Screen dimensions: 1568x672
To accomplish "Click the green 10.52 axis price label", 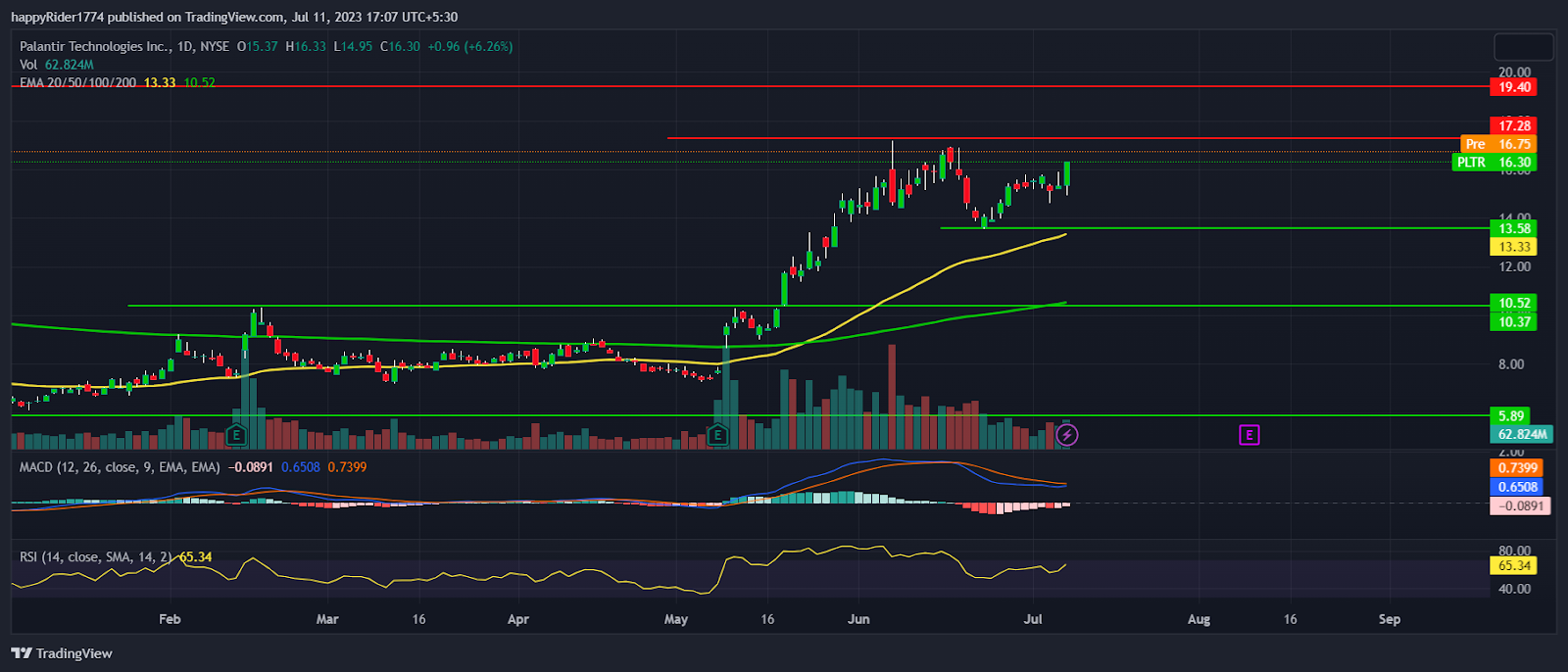I will pyautogui.click(x=1513, y=303).
